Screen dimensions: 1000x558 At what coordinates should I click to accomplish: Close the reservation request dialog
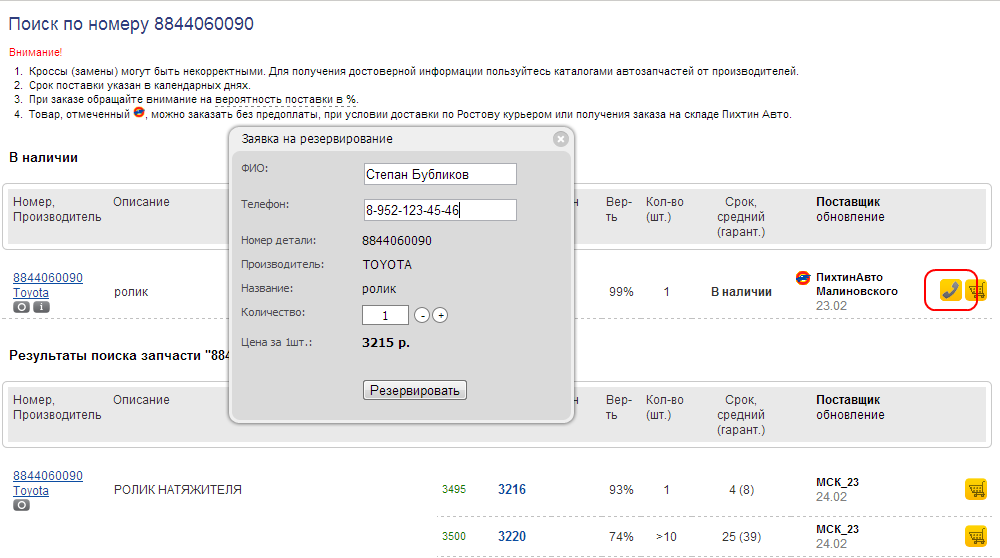(561, 139)
